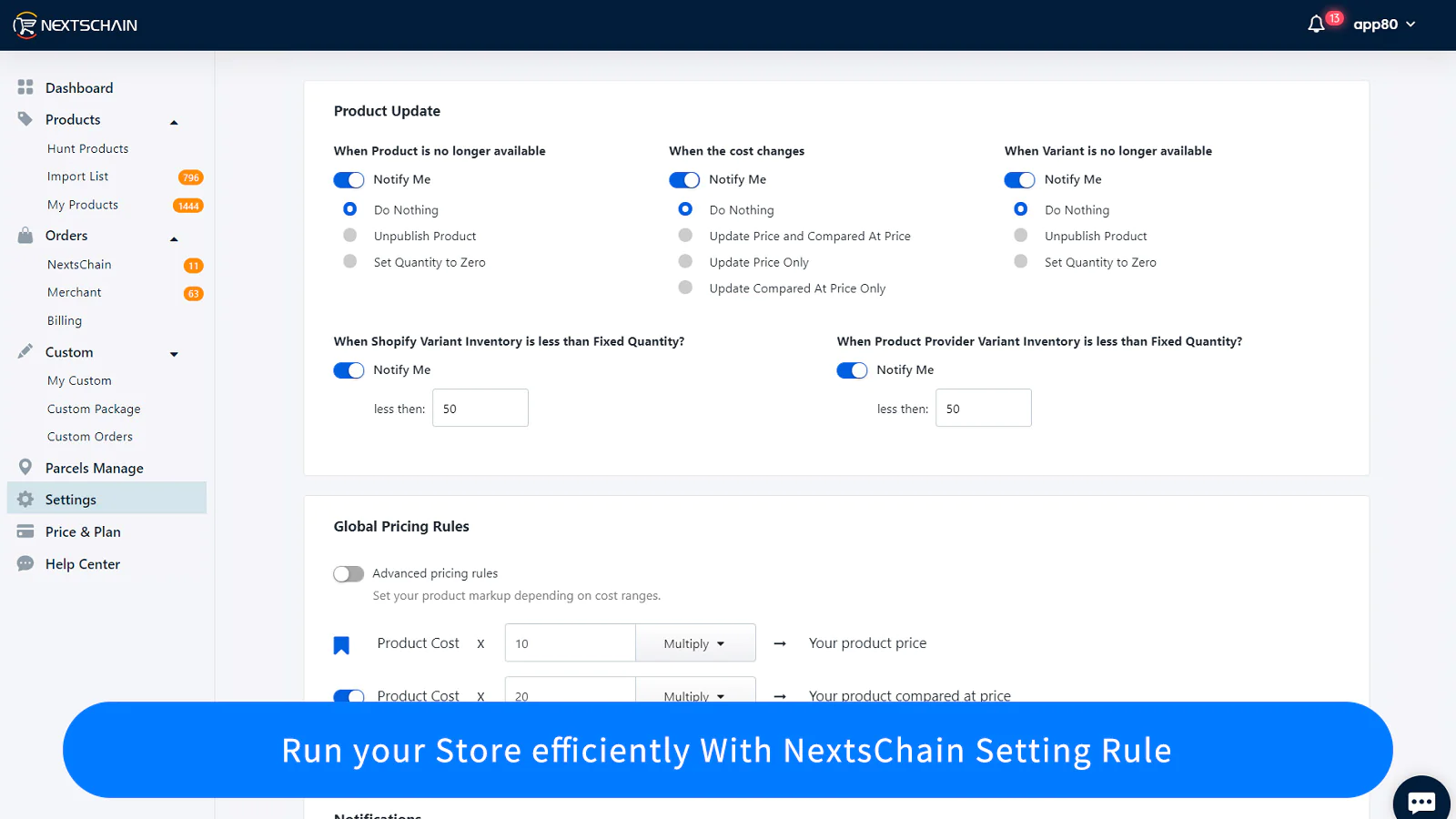Select Do Nothing under product unavailable
This screenshot has height=819, width=1456.
pos(350,209)
